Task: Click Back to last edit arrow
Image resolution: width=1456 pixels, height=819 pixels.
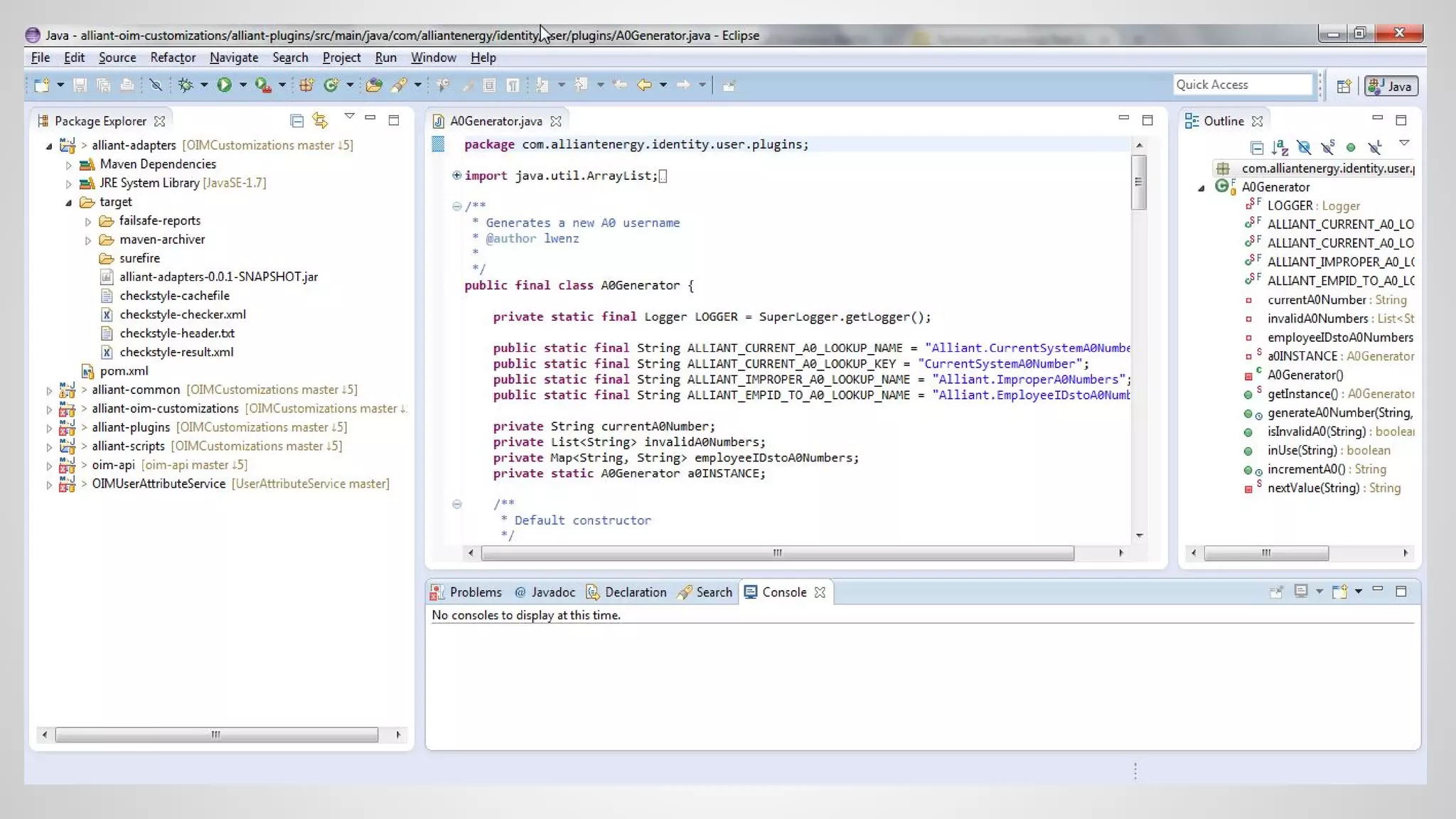Action: click(620, 85)
